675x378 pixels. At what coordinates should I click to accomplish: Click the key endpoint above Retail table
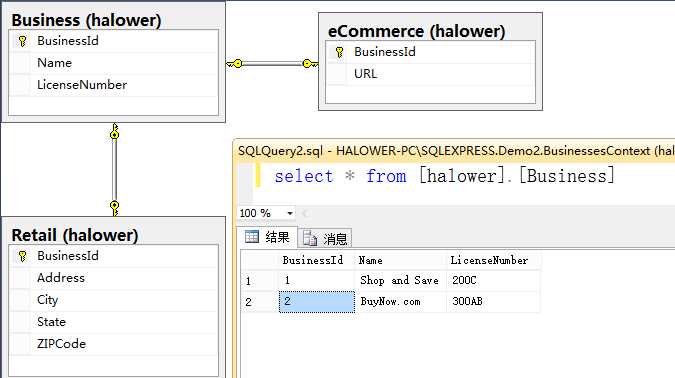(x=114, y=208)
